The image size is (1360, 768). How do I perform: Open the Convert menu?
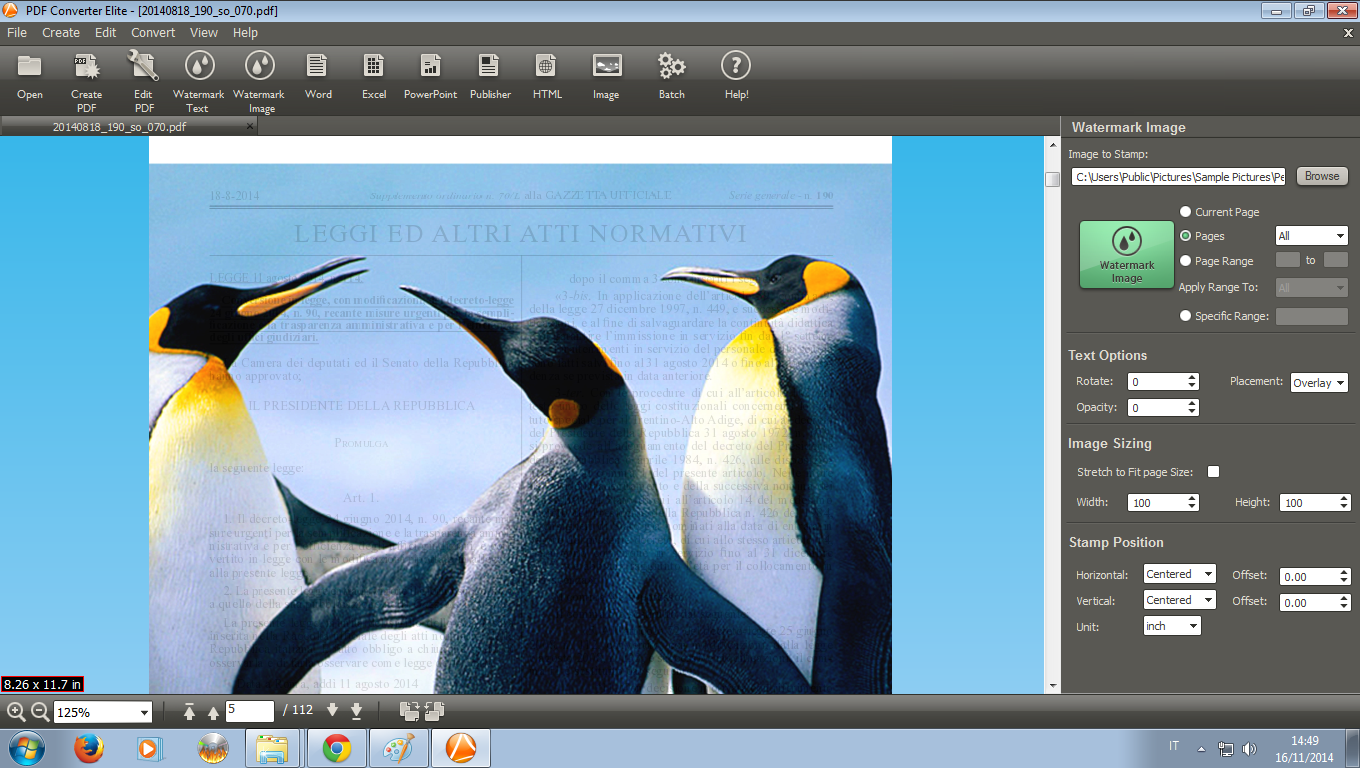tap(153, 32)
